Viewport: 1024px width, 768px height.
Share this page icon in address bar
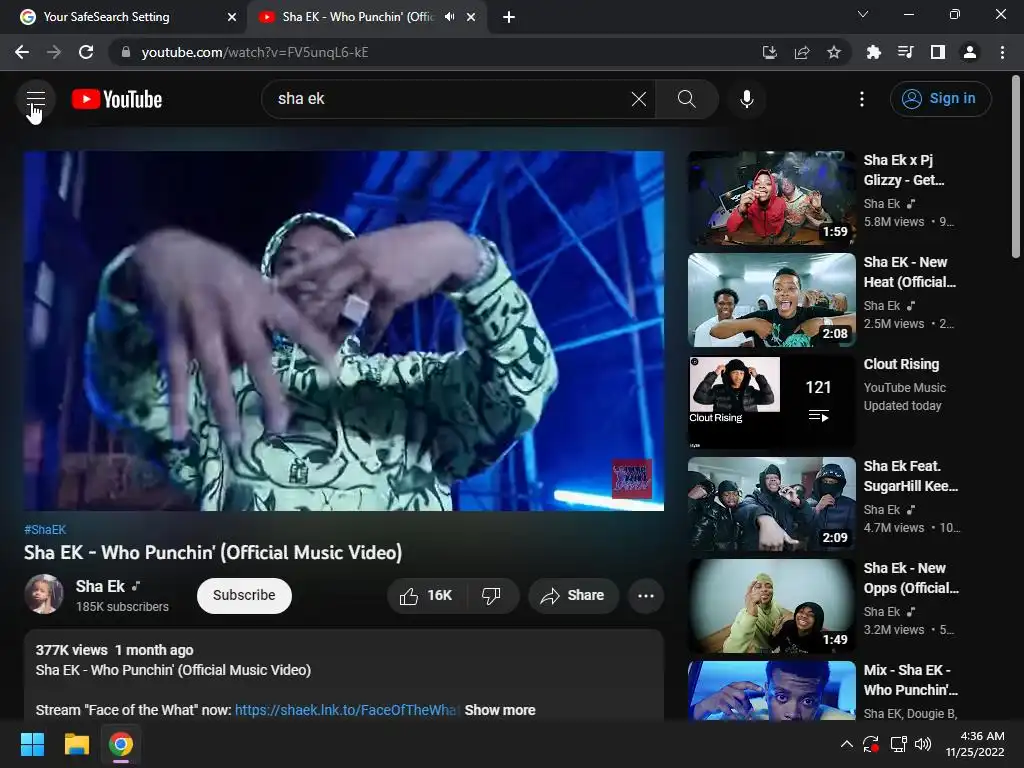point(802,52)
